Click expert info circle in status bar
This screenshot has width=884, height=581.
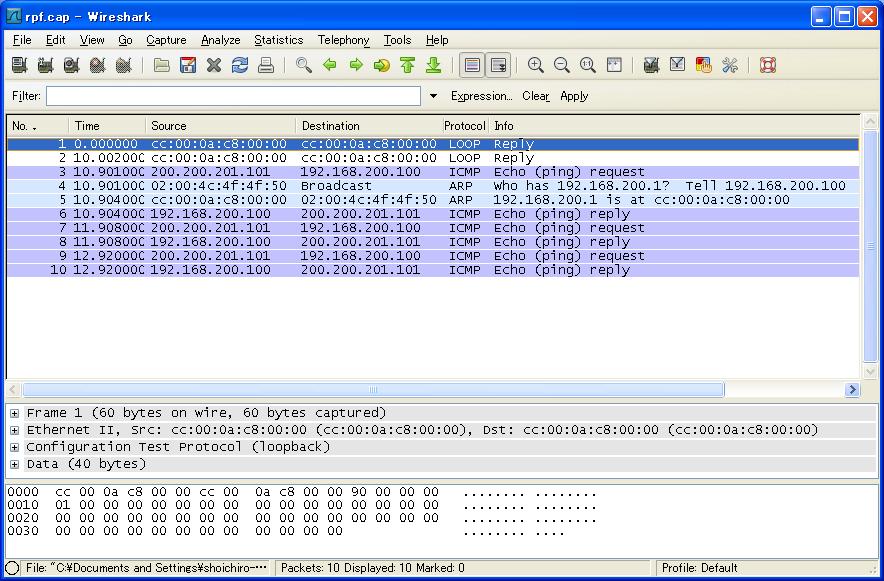[12, 568]
